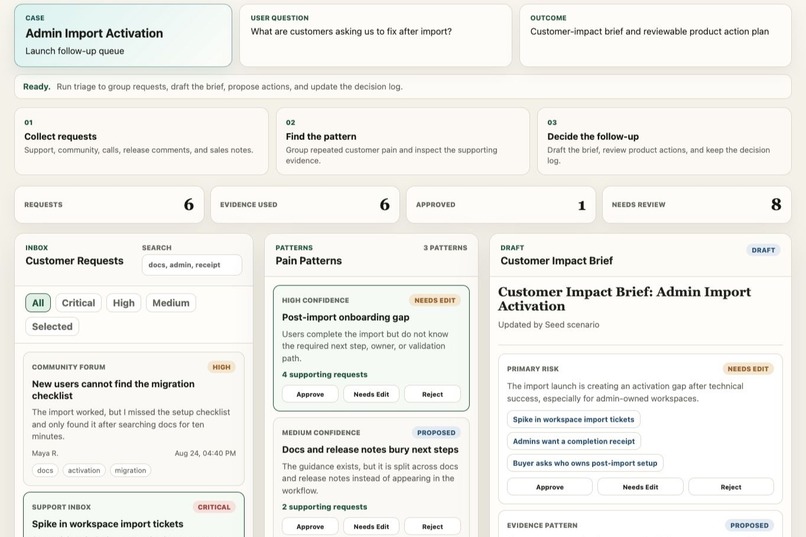
Task: Click PROPOSED badge on Evidence Pattern section
Action: point(749,525)
